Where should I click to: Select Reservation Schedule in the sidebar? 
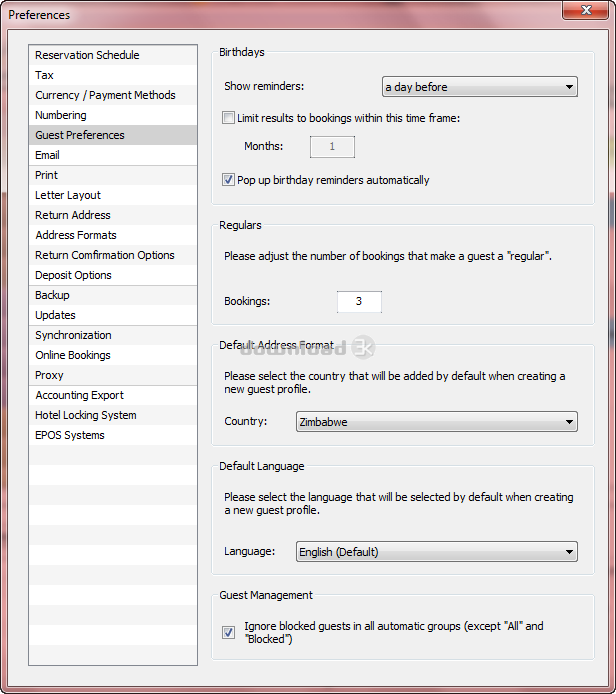pos(87,55)
